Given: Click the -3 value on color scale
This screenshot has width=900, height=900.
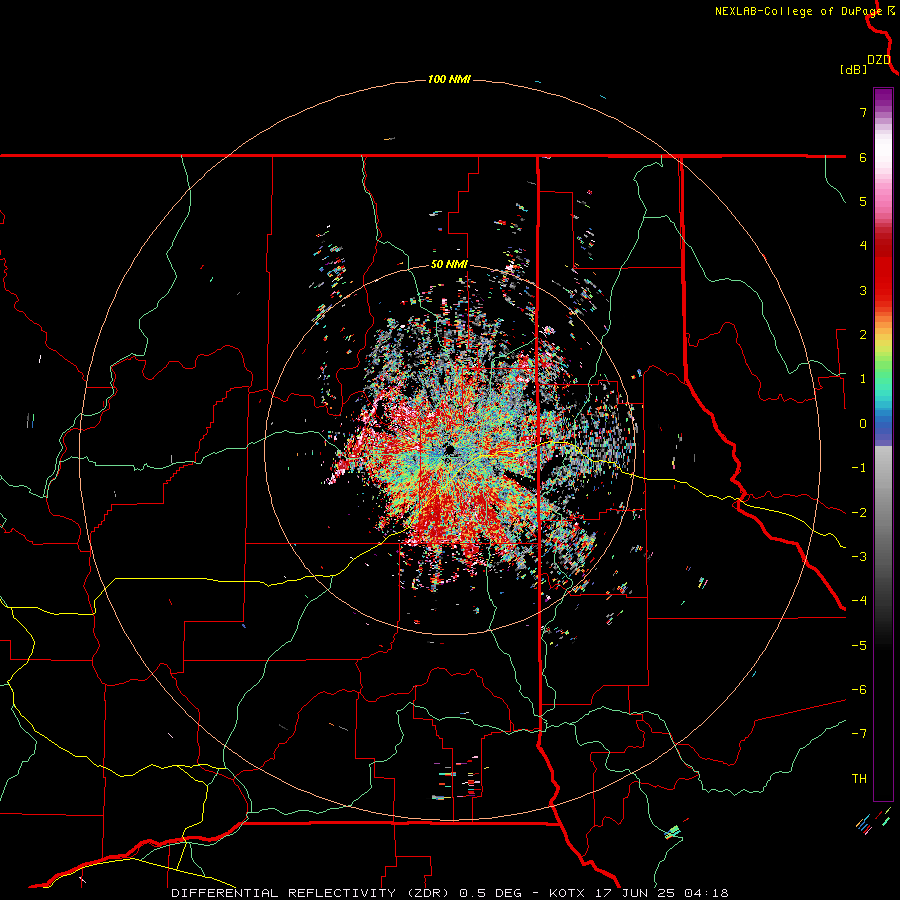Looking at the screenshot, I should coord(859,556).
